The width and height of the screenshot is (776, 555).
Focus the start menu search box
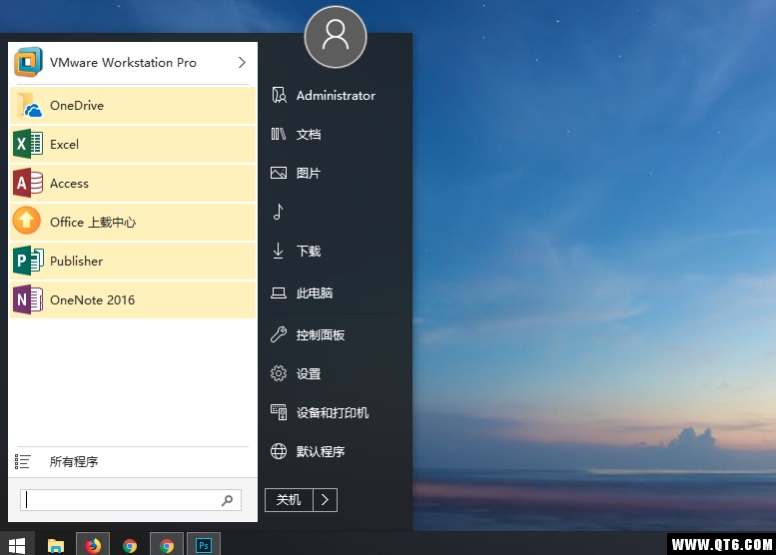[131, 500]
